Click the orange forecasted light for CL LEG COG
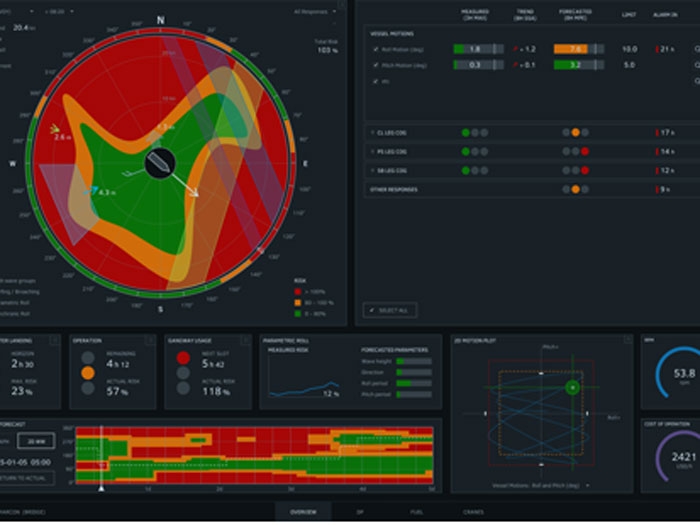The width and height of the screenshot is (700, 525). pos(575,133)
